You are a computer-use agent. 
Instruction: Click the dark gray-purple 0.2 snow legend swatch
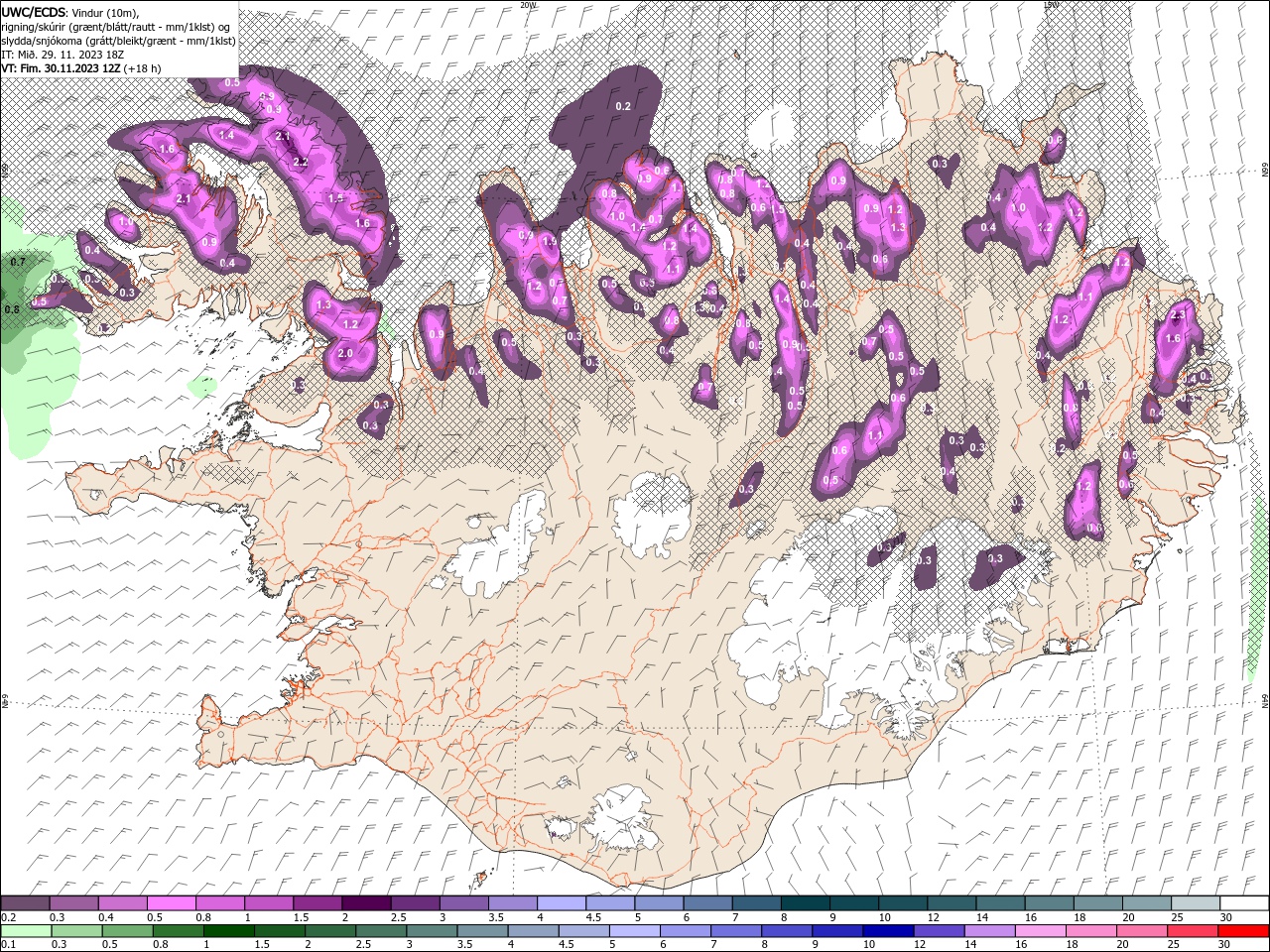click(25, 902)
